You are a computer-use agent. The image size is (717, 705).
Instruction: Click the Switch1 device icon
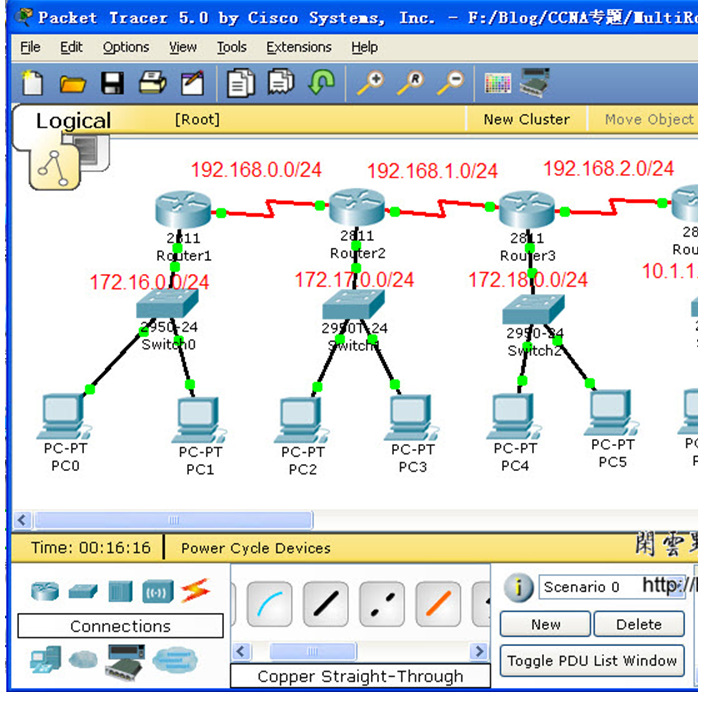tap(353, 303)
